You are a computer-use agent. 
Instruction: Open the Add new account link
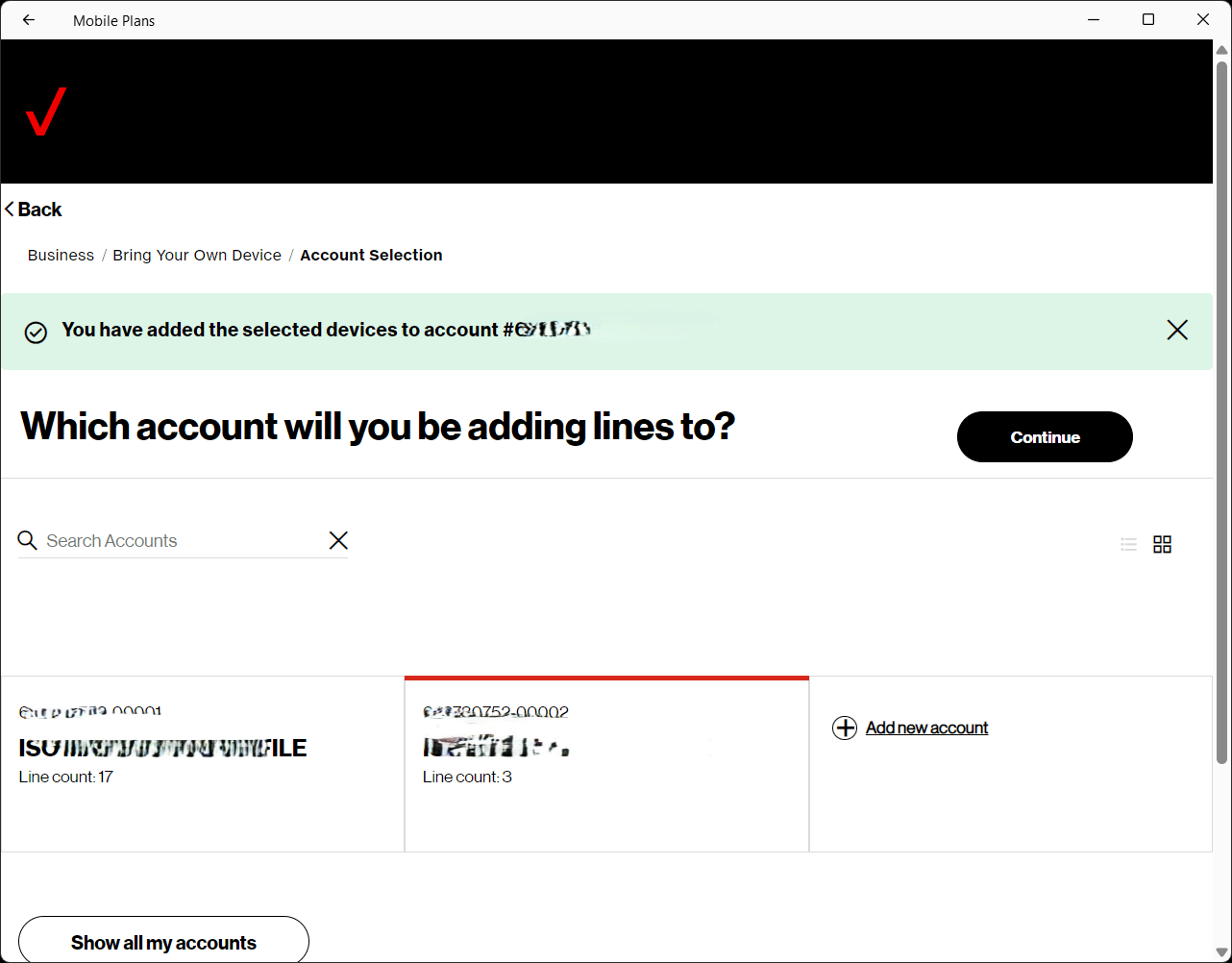926,728
